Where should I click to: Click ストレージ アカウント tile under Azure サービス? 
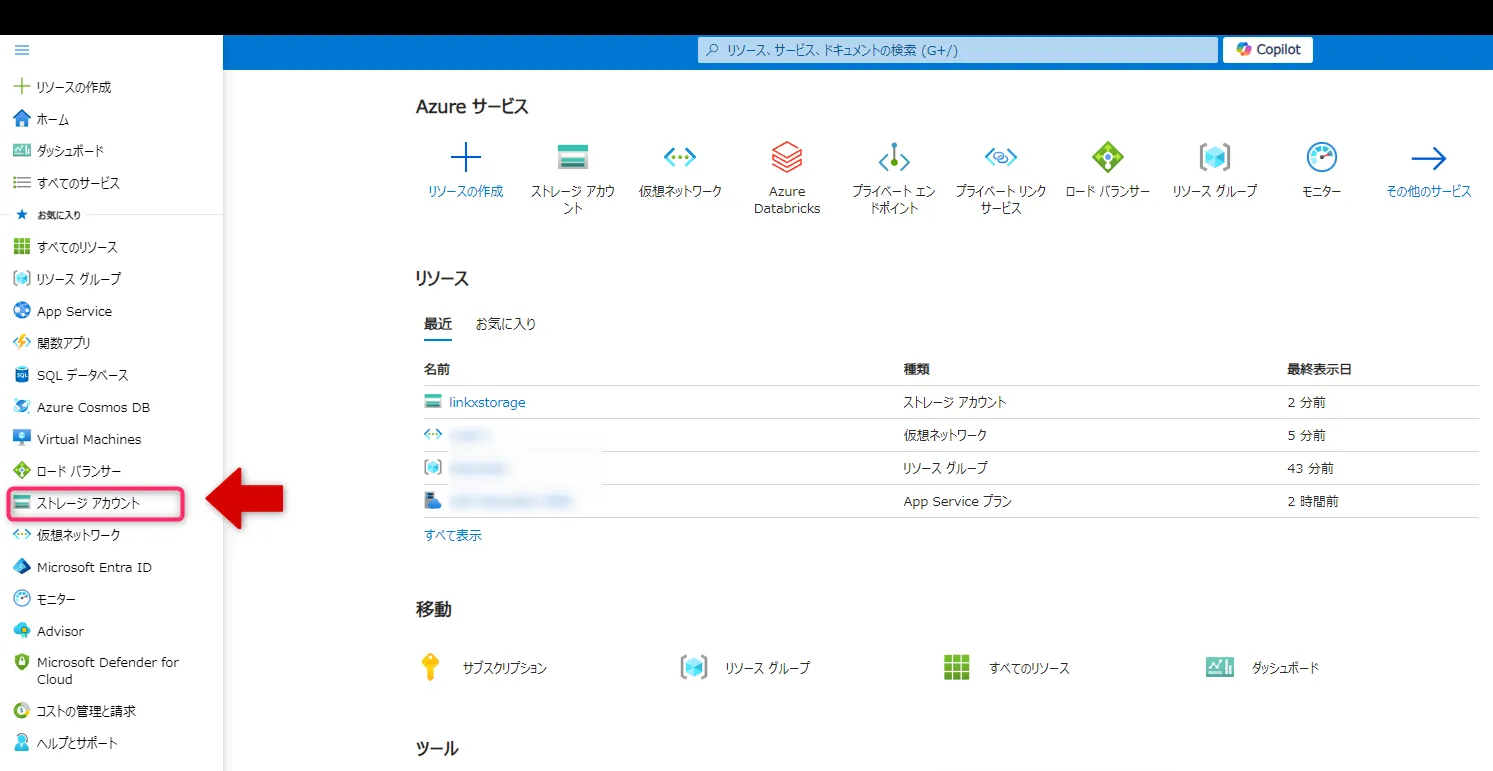(573, 177)
